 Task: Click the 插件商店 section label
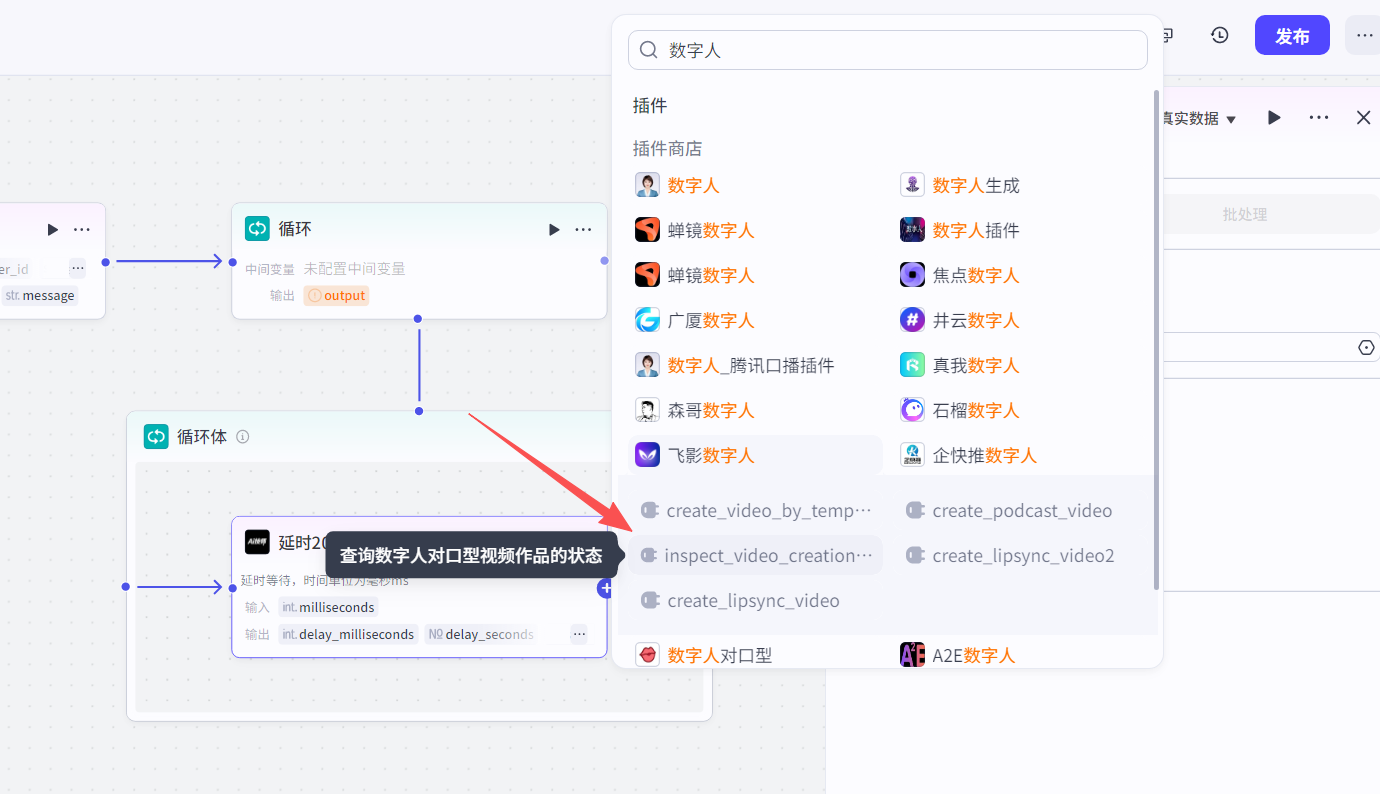tap(667, 148)
